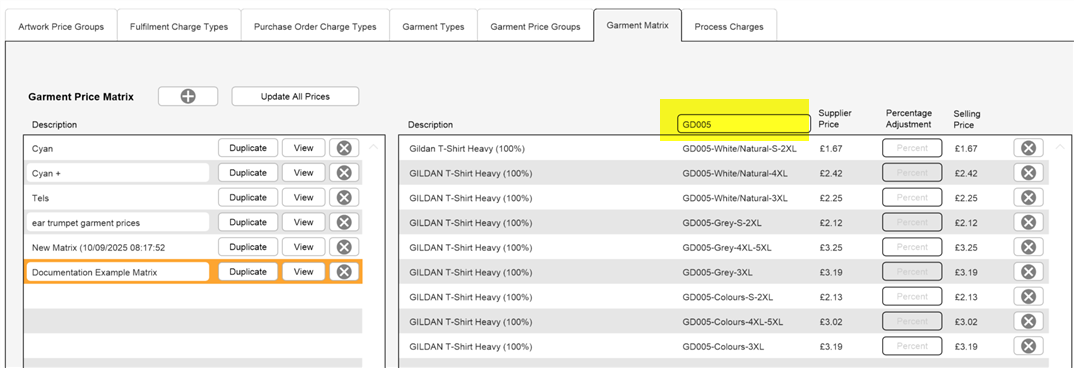
Task: Edit Percent field for GD005-Grey-S-2XL
Action: tap(912, 222)
